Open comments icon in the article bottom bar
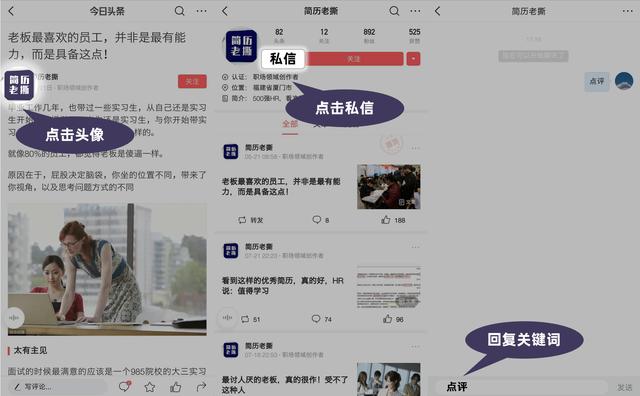 [x=124, y=386]
